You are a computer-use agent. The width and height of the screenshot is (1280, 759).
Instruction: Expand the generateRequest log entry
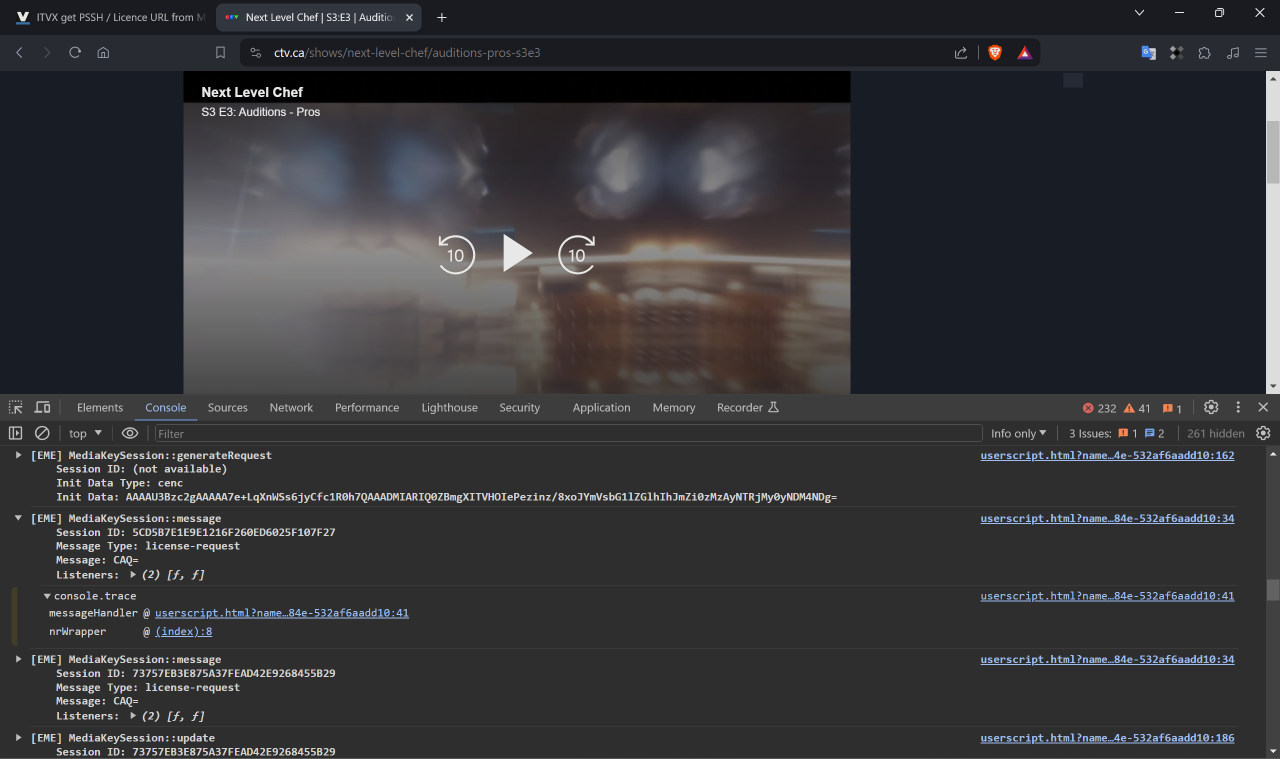pyautogui.click(x=18, y=455)
